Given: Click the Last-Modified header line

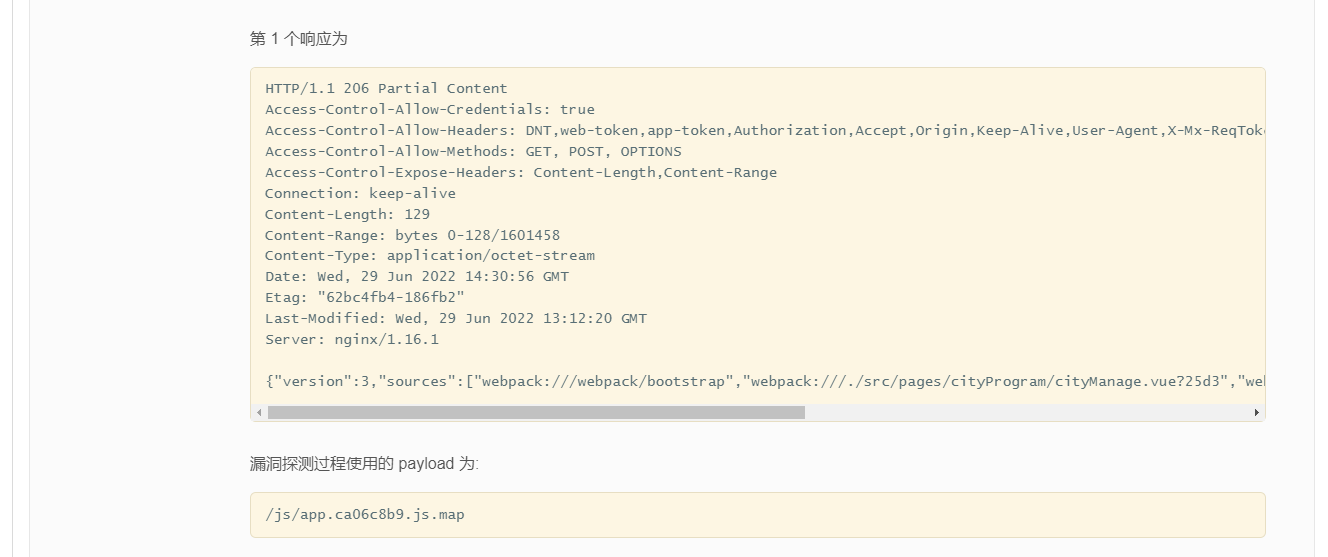Looking at the screenshot, I should click(455, 318).
